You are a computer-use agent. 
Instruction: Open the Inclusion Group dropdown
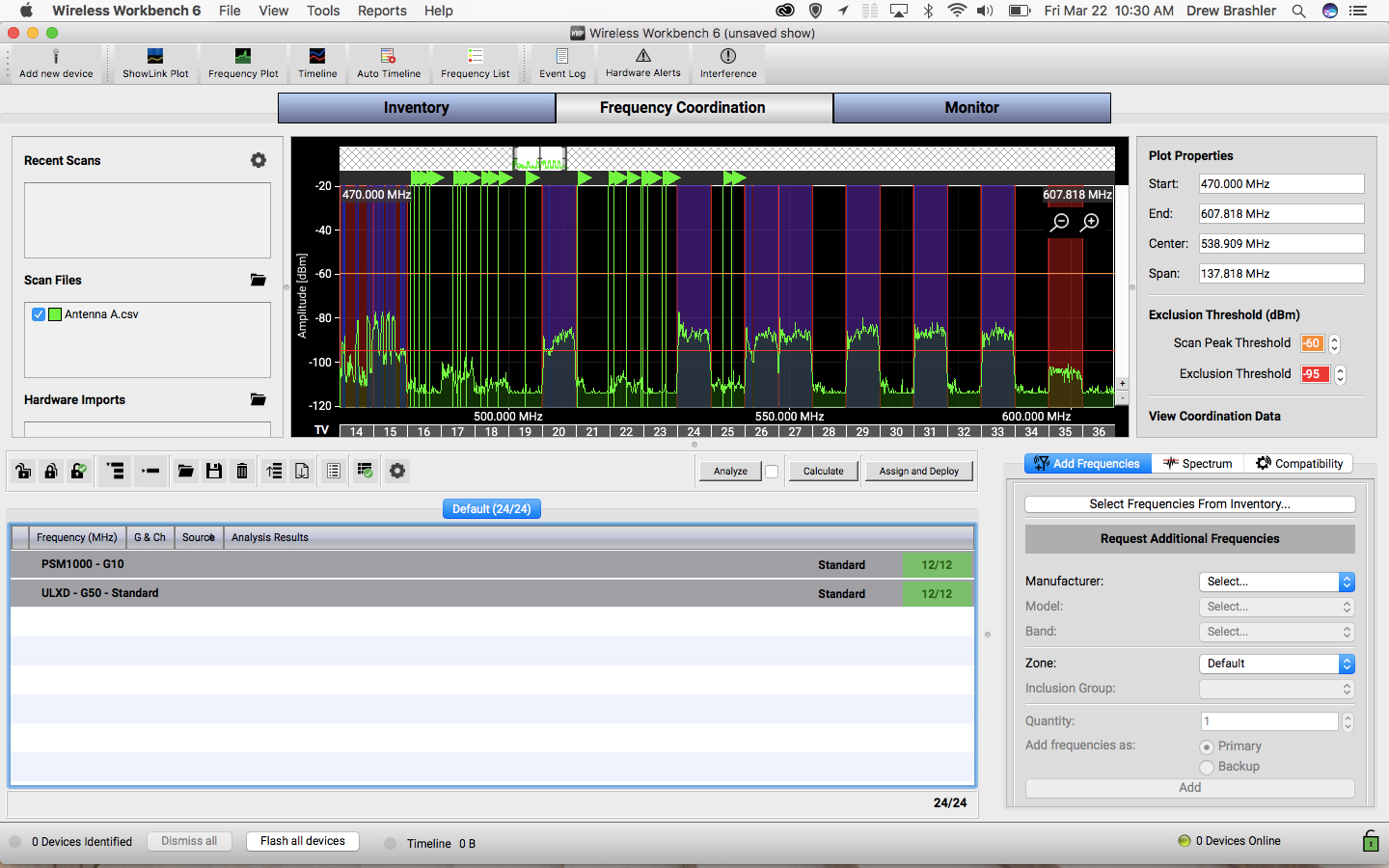pos(1277,689)
